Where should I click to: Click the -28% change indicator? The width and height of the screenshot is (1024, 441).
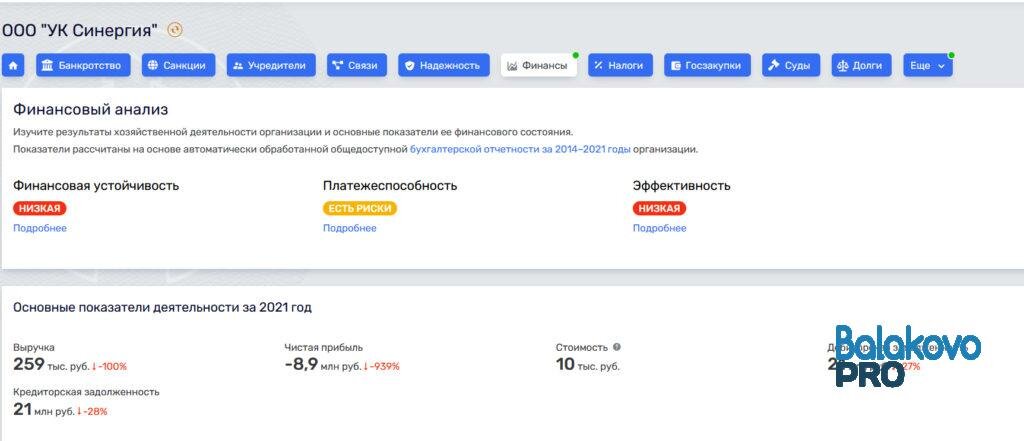92,412
